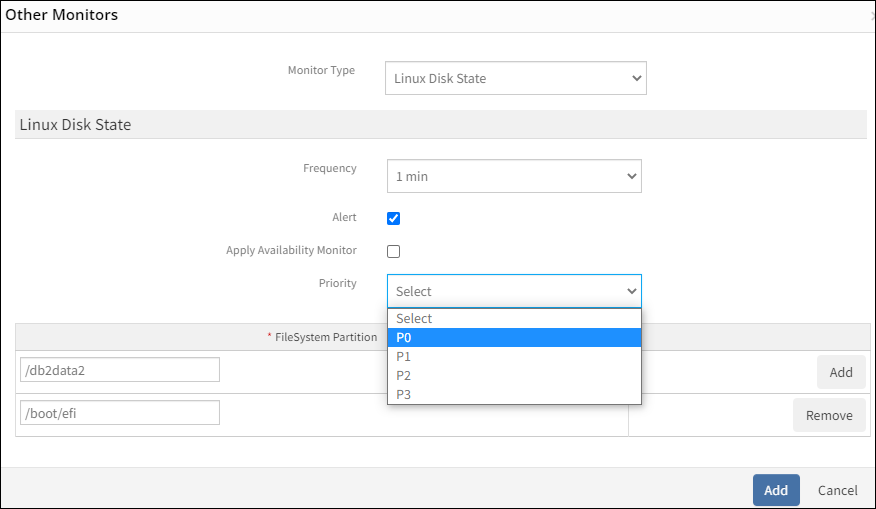
Task: Remove the /boot/efi partition row
Action: click(x=829, y=415)
